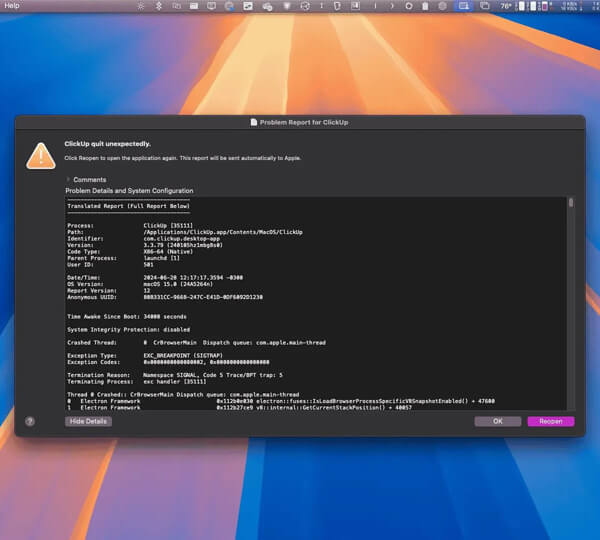Click the 'ClickUp quit unexpectedly.' heading
The image size is (600, 540).
(x=108, y=144)
